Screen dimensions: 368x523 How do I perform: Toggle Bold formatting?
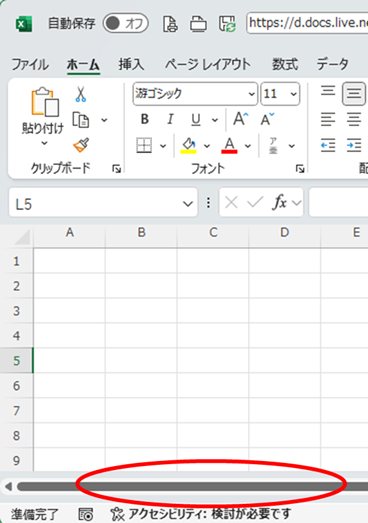coord(144,119)
